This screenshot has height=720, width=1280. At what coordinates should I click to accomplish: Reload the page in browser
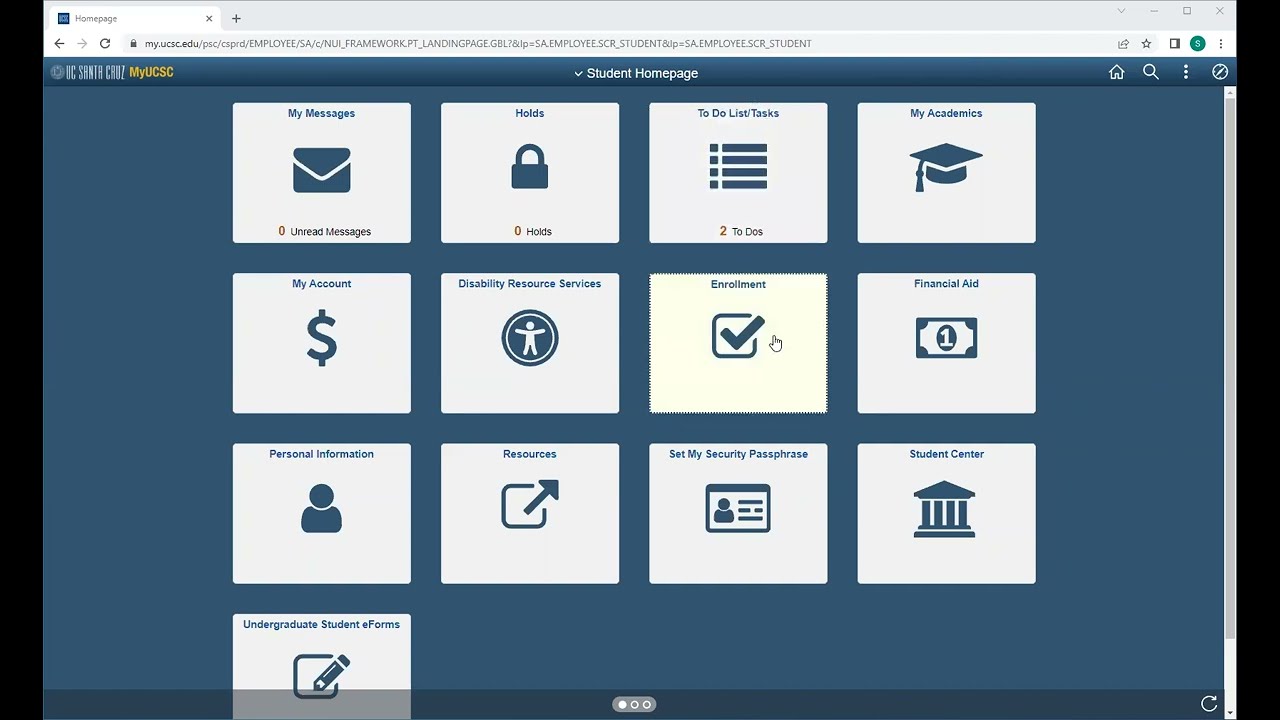click(105, 43)
